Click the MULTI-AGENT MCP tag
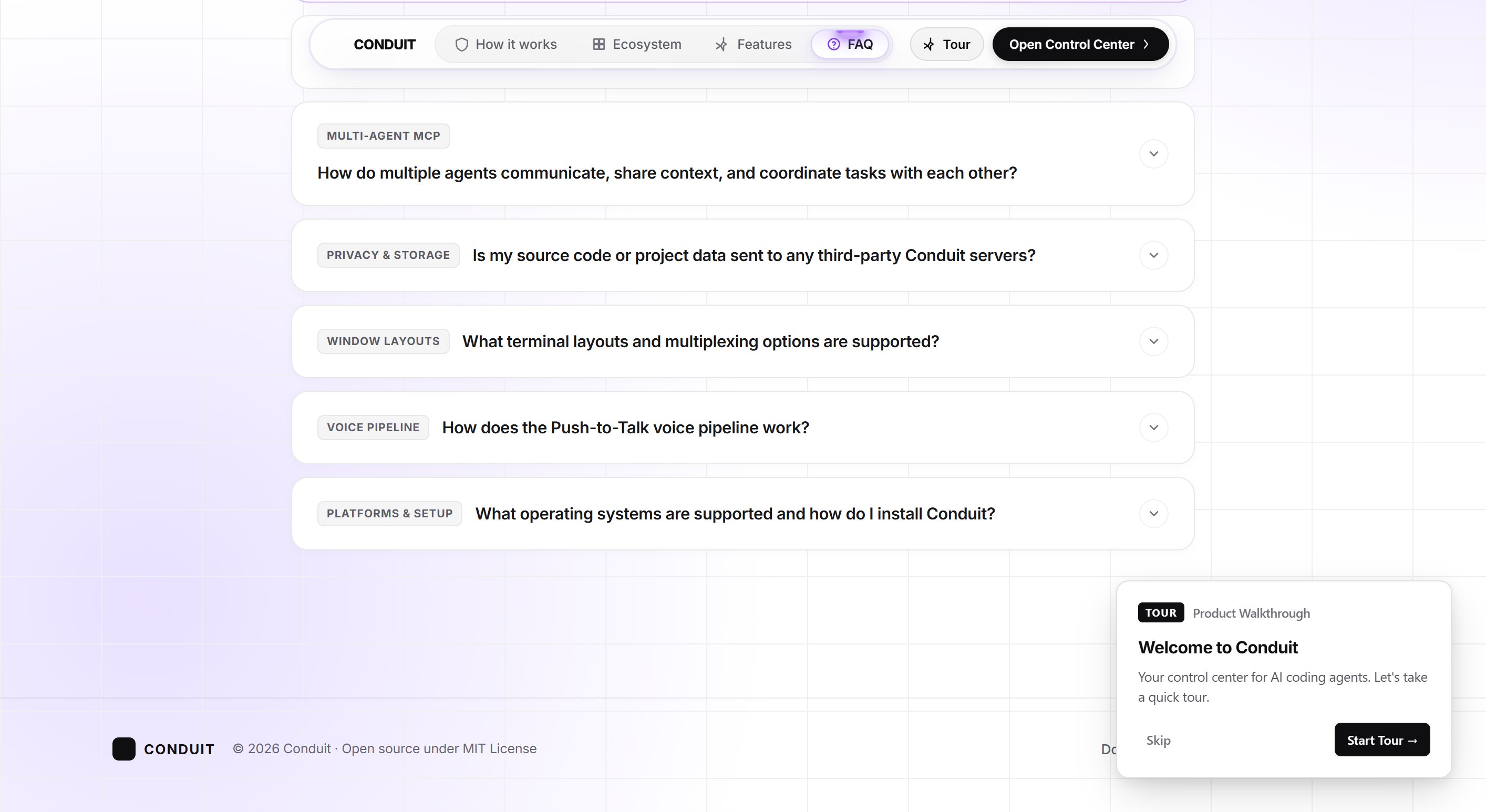Image resolution: width=1486 pixels, height=812 pixels. point(384,136)
